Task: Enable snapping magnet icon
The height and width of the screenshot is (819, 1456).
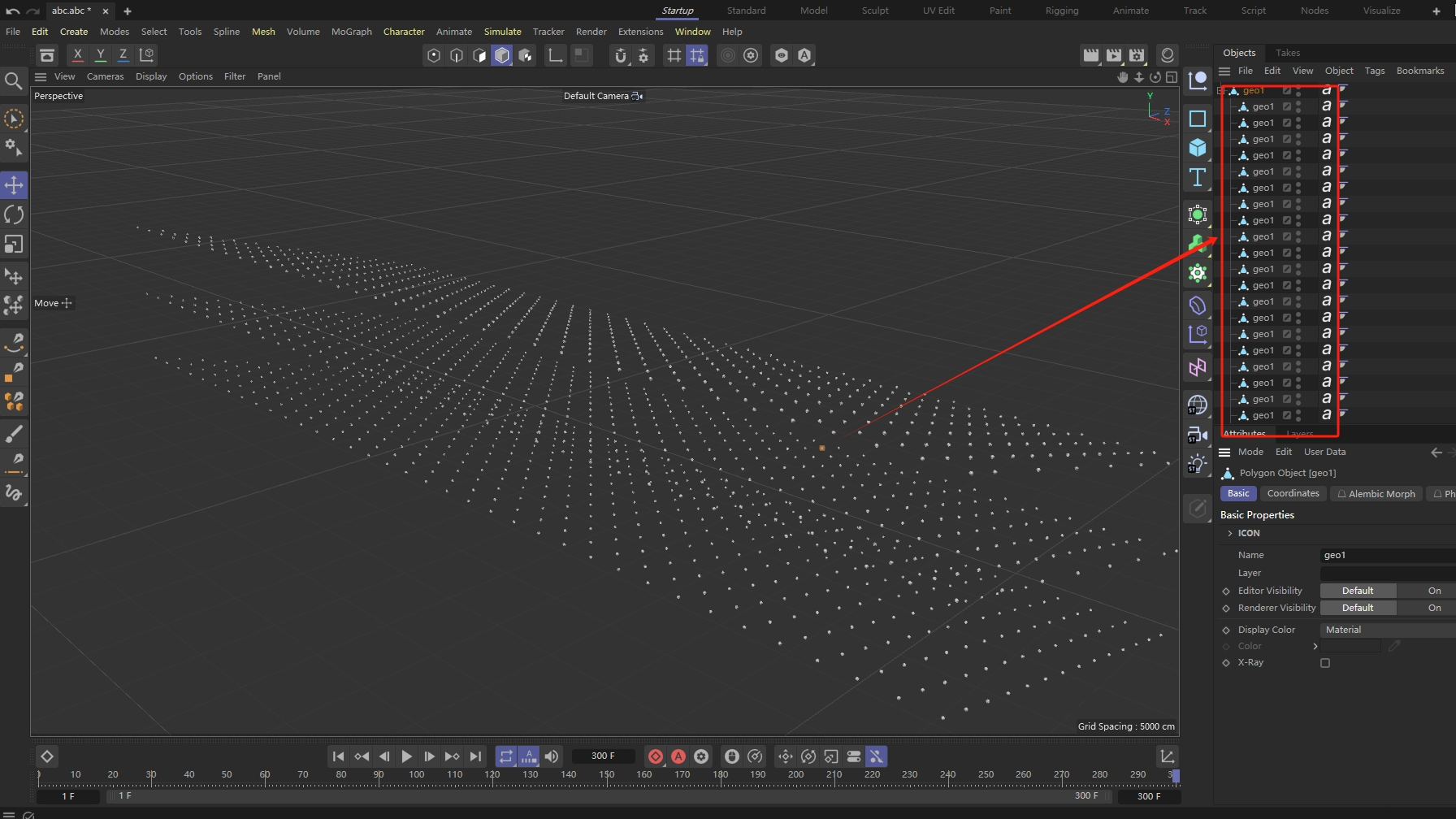Action: click(x=621, y=54)
